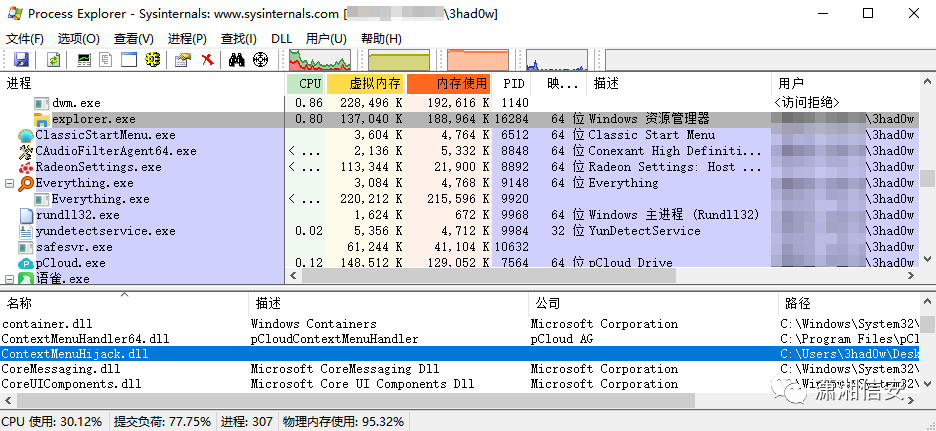Sort by the 内存使用 column header
The height and width of the screenshot is (431, 936).
click(x=448, y=84)
